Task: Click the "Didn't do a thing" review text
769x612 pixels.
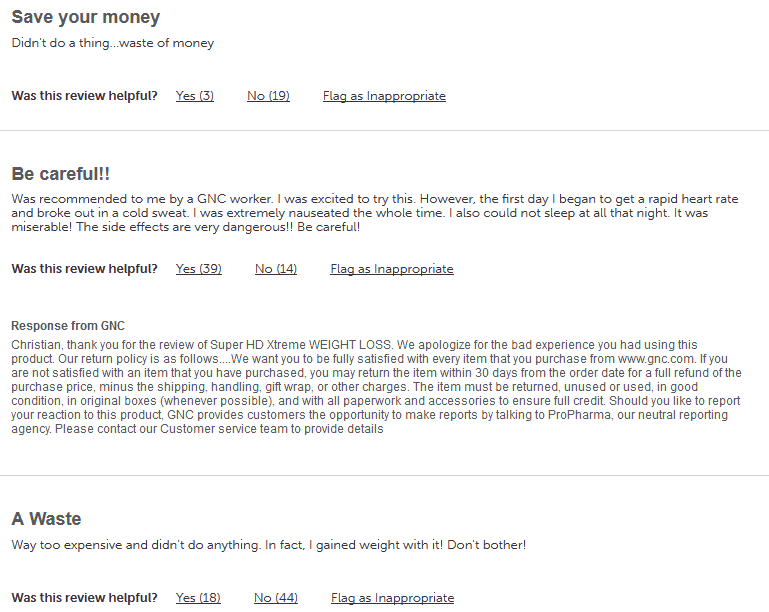Action: click(113, 43)
